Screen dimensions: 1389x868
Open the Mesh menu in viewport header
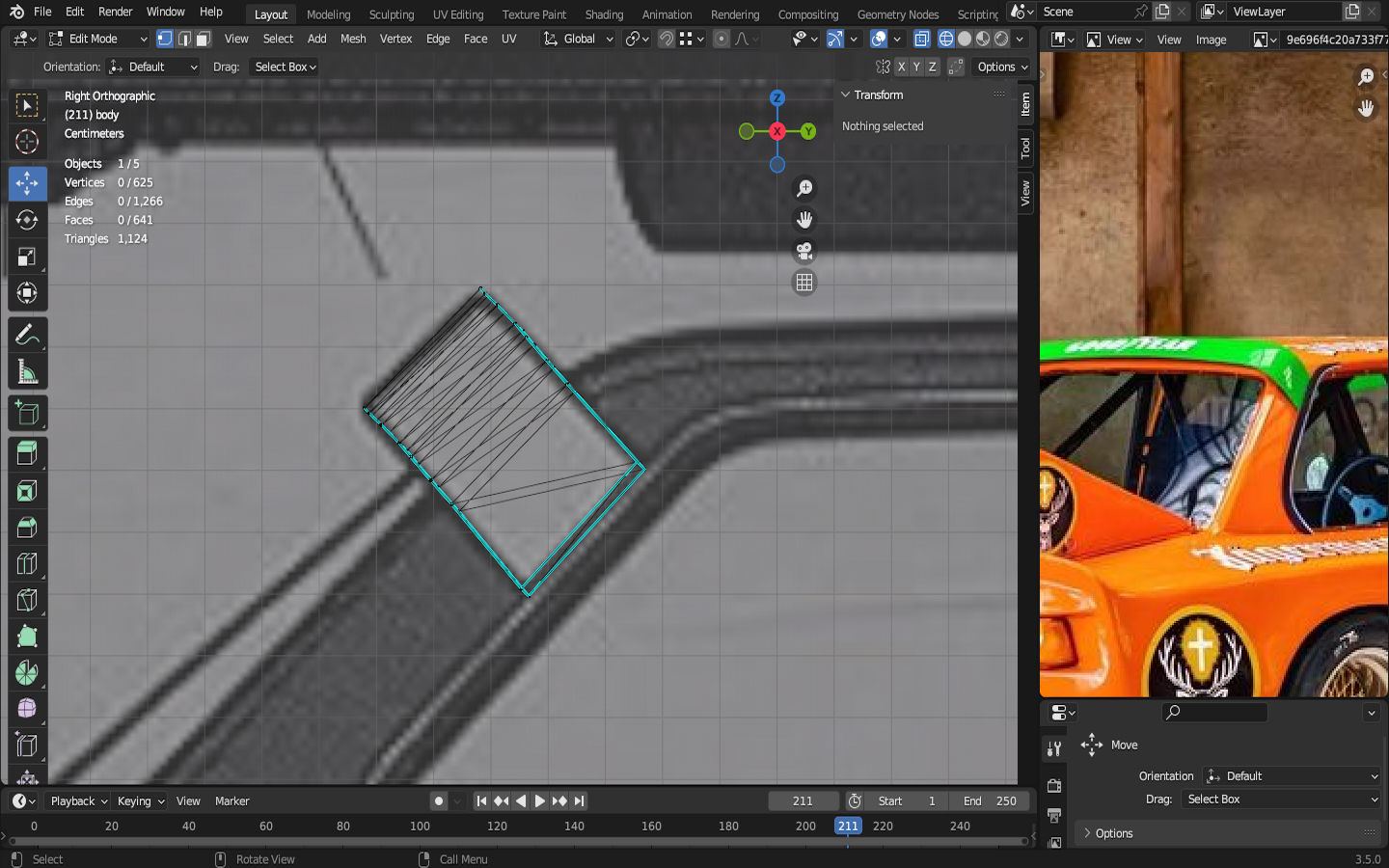353,39
